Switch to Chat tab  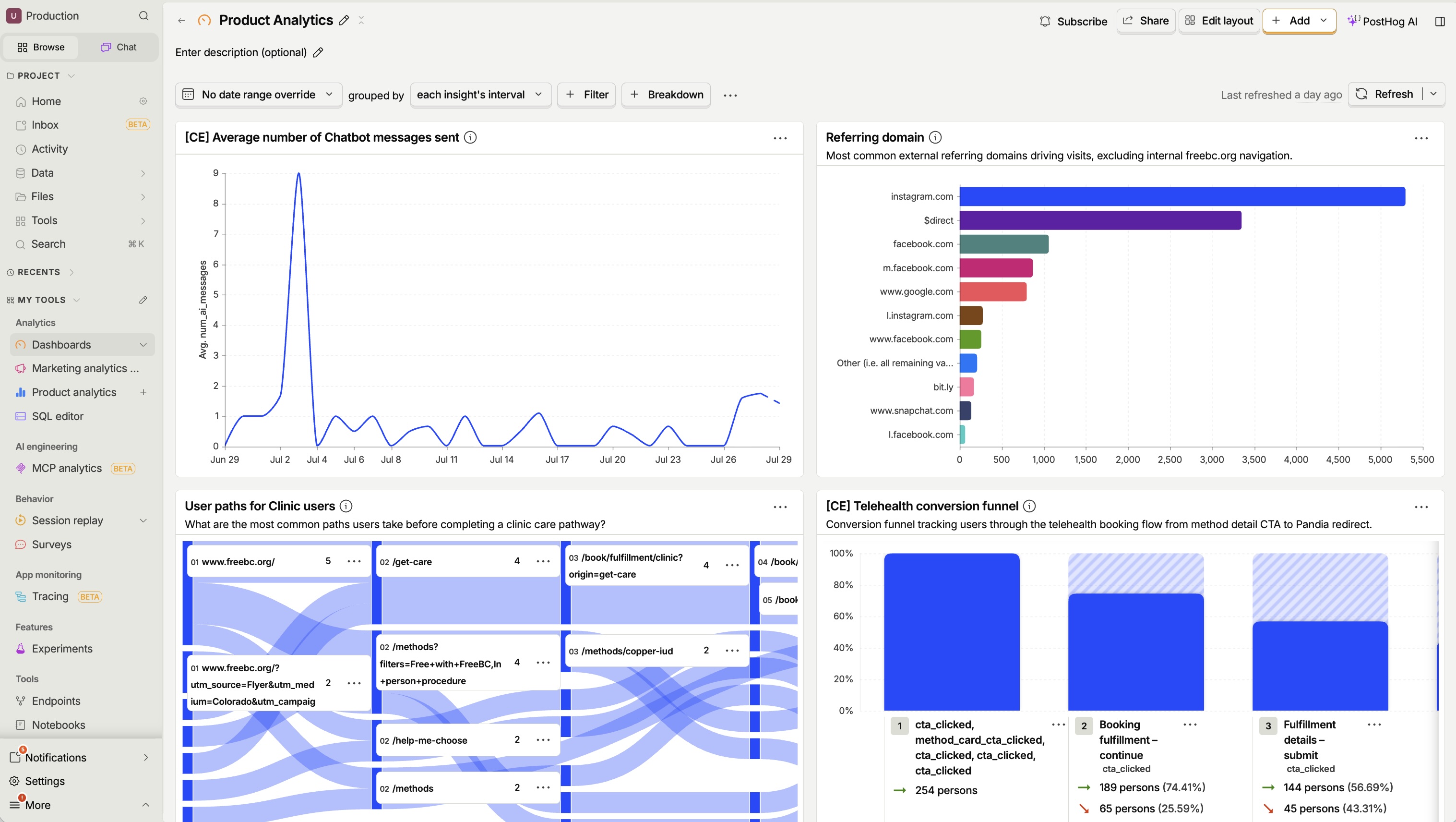coord(119,47)
